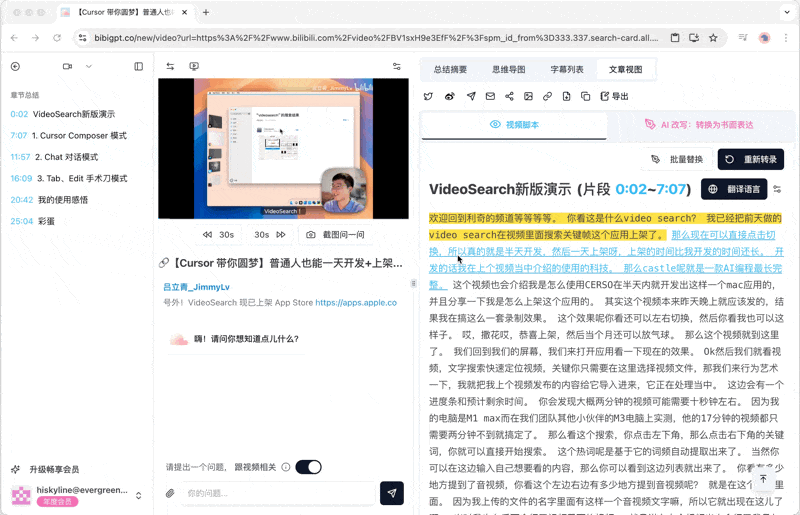Attach a file with paperclip icon
800x515 pixels.
click(170, 493)
